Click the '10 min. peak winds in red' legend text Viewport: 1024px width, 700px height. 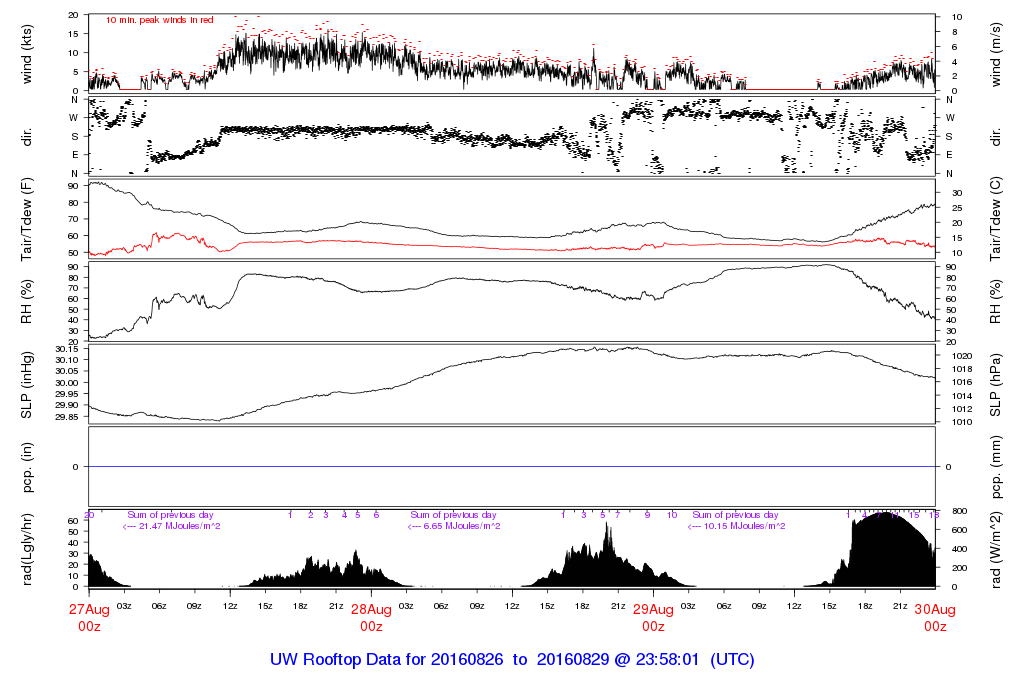pos(159,20)
